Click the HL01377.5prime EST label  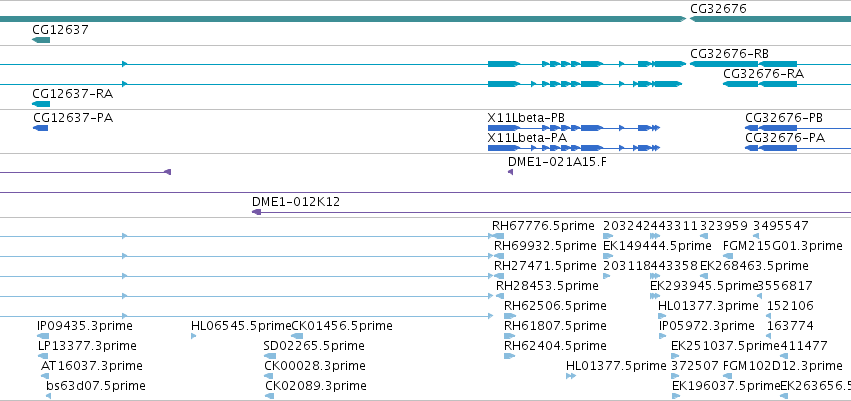[x=615, y=366]
